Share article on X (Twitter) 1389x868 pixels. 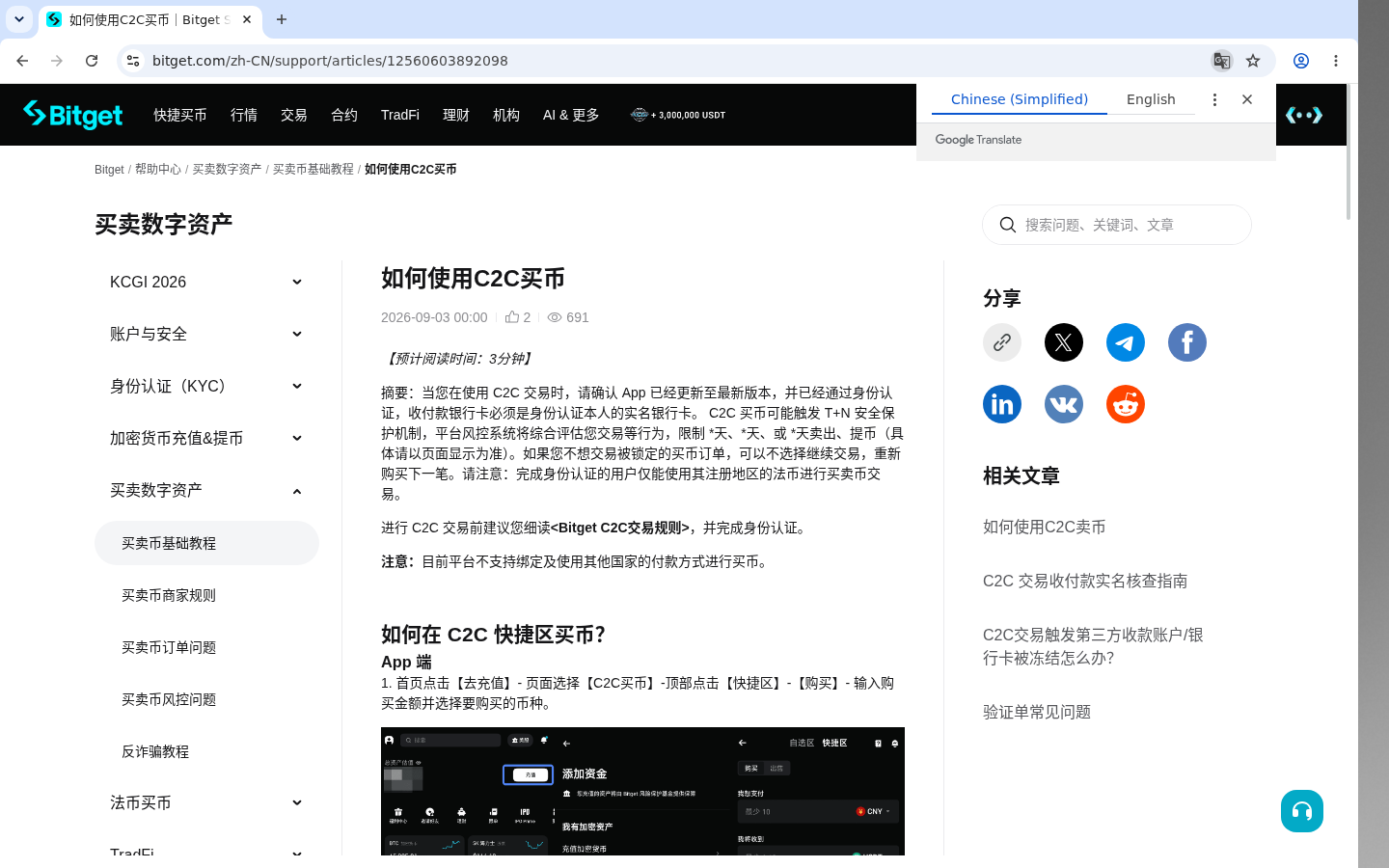[1064, 342]
